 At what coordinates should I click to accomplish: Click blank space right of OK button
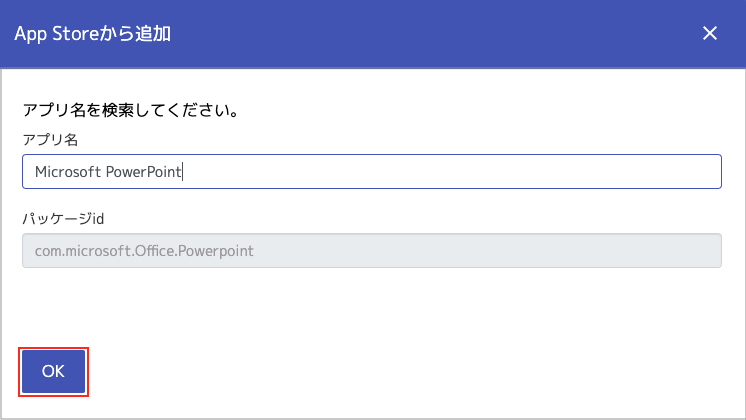400,371
